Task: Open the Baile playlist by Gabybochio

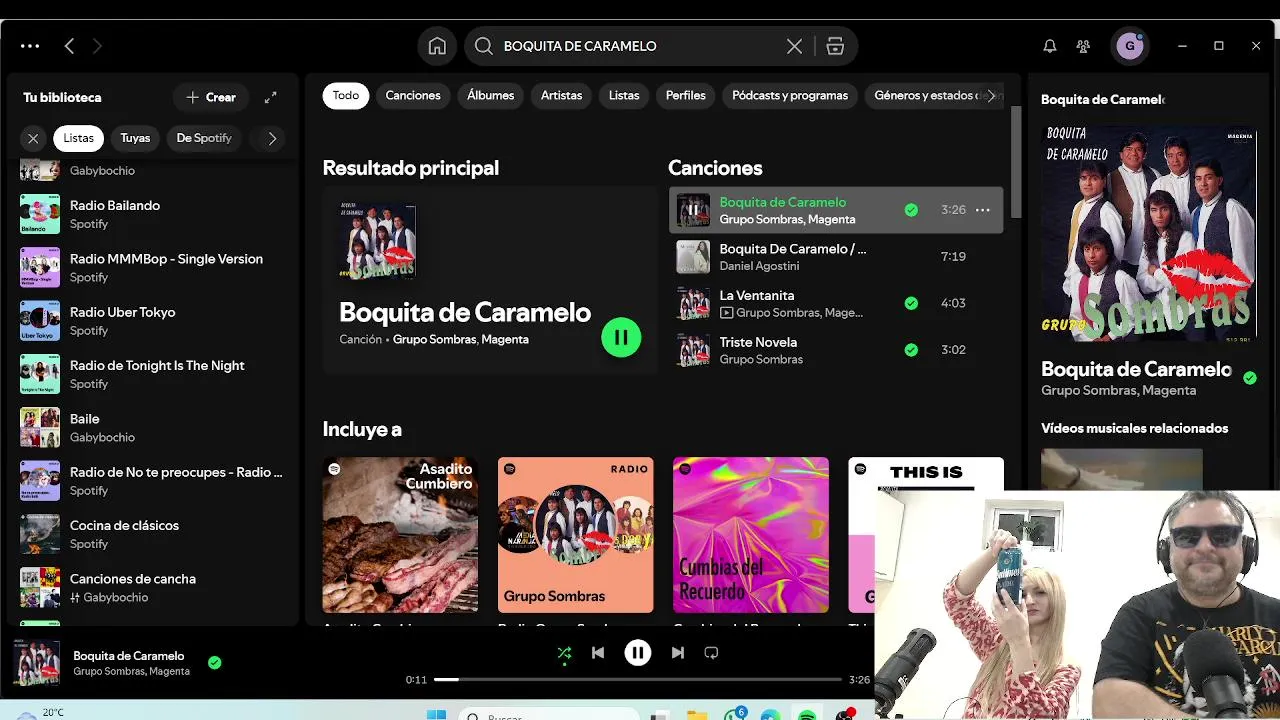Action: [152, 427]
